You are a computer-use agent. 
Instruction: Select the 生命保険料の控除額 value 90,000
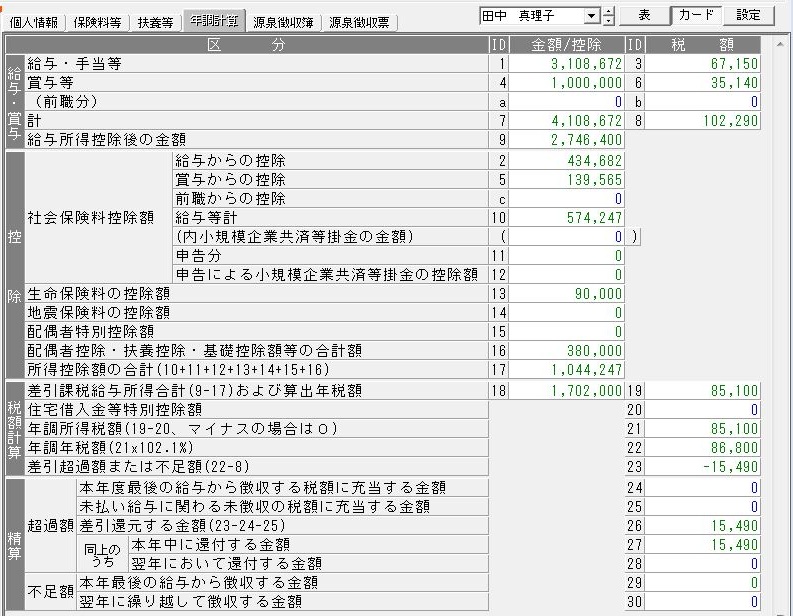(x=567, y=293)
